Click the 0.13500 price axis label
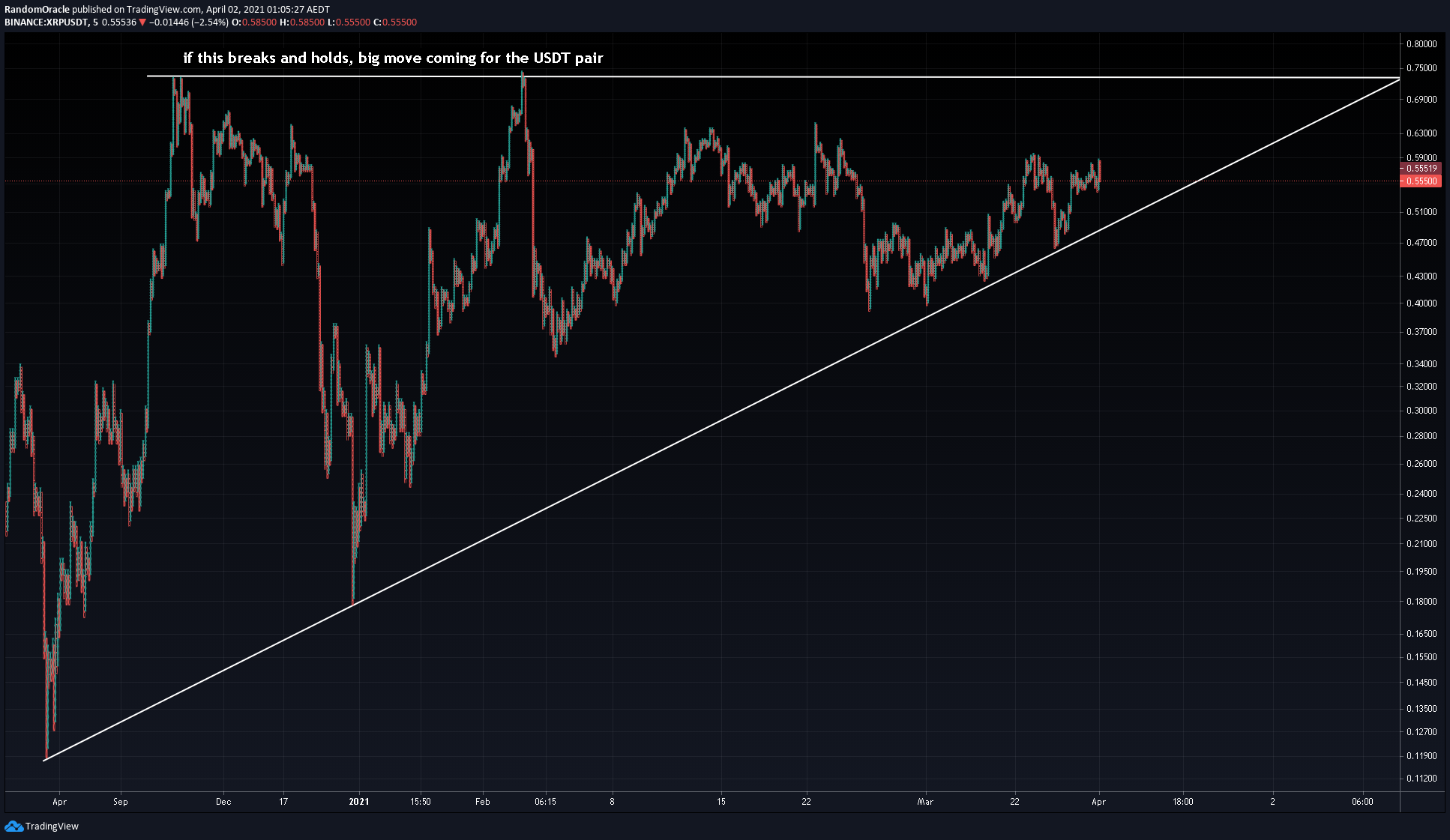 1422,709
